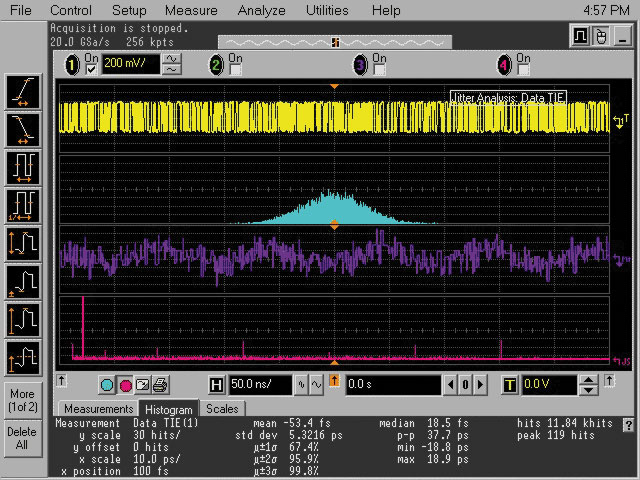Switch to the Histogram tab

pos(169,409)
